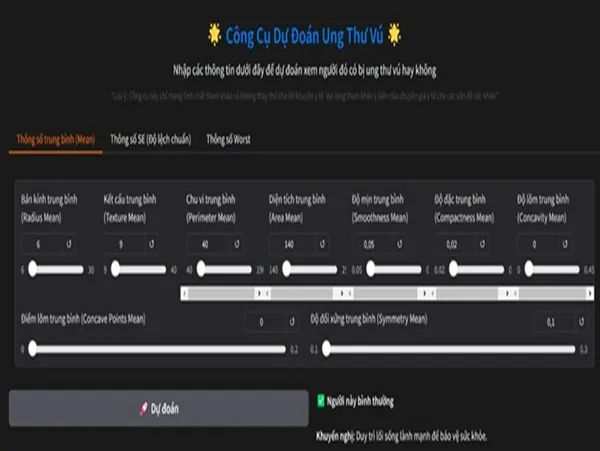Click the Symmetry Mean slider track
Image resolution: width=600 pixels, height=451 pixels.
[450, 349]
